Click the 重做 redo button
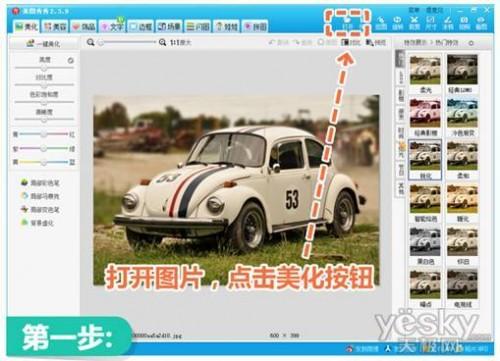This screenshot has width=500, height=361. click(x=303, y=43)
